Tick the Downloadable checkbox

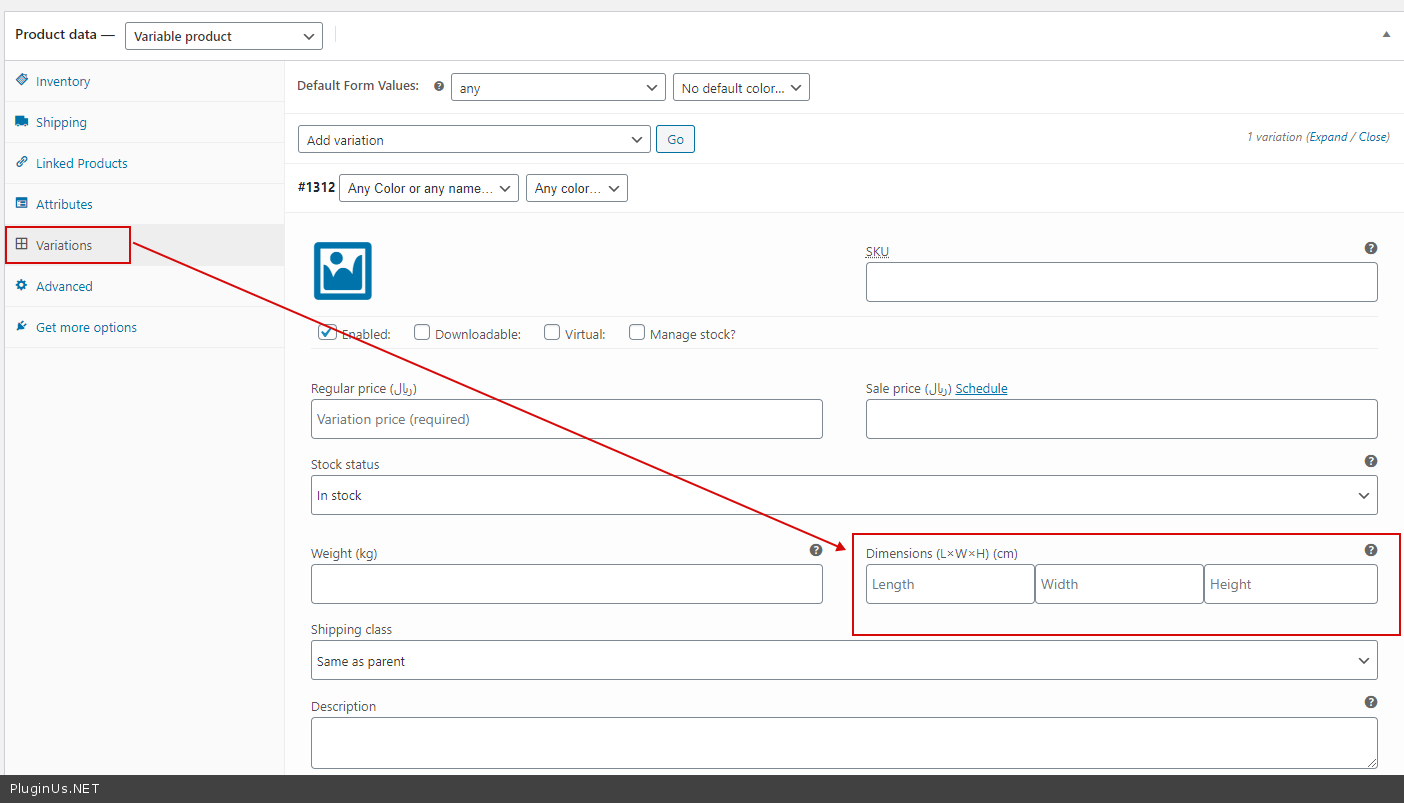click(422, 333)
